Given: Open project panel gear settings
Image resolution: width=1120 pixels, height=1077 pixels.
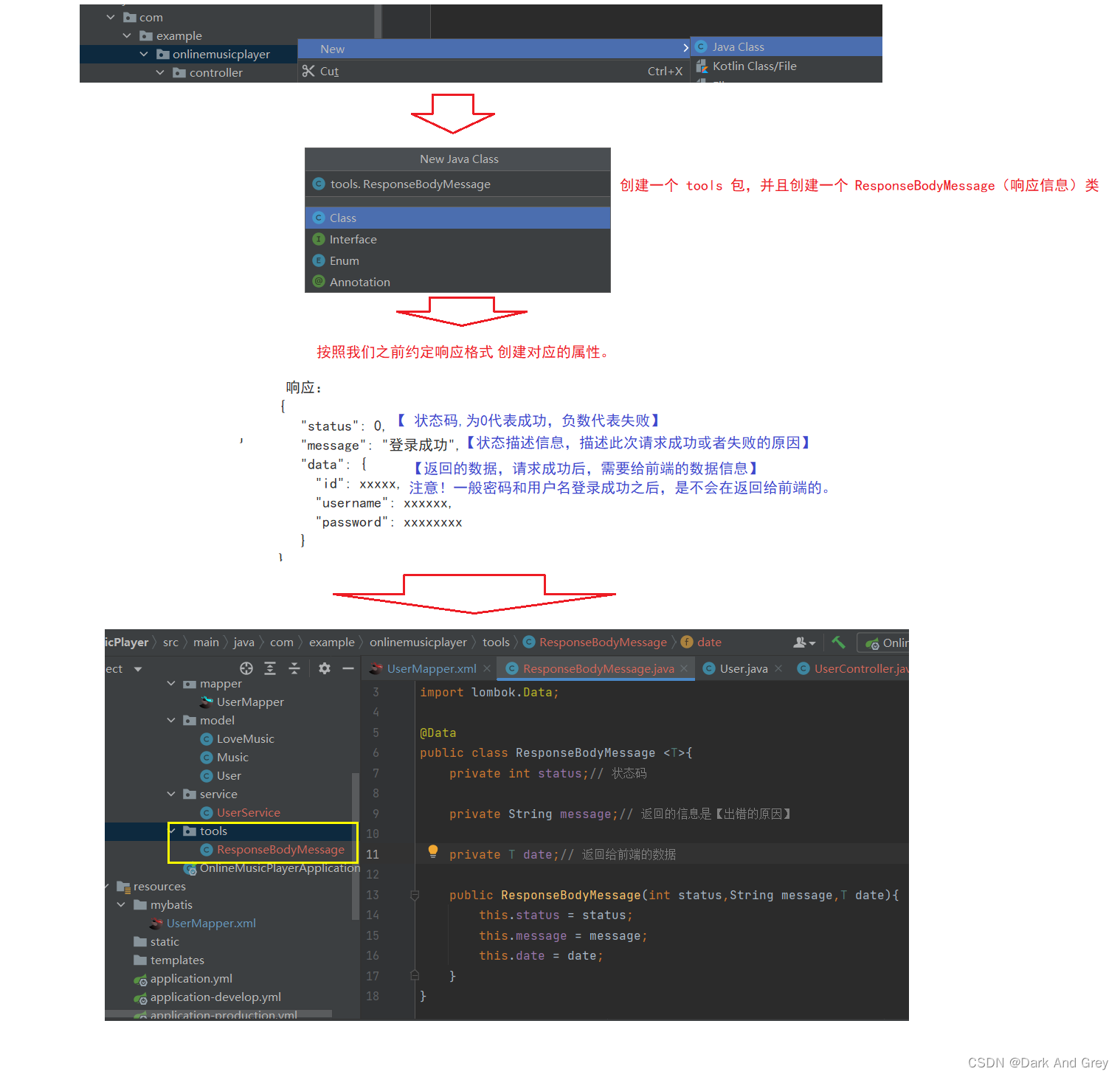Looking at the screenshot, I should [x=325, y=668].
